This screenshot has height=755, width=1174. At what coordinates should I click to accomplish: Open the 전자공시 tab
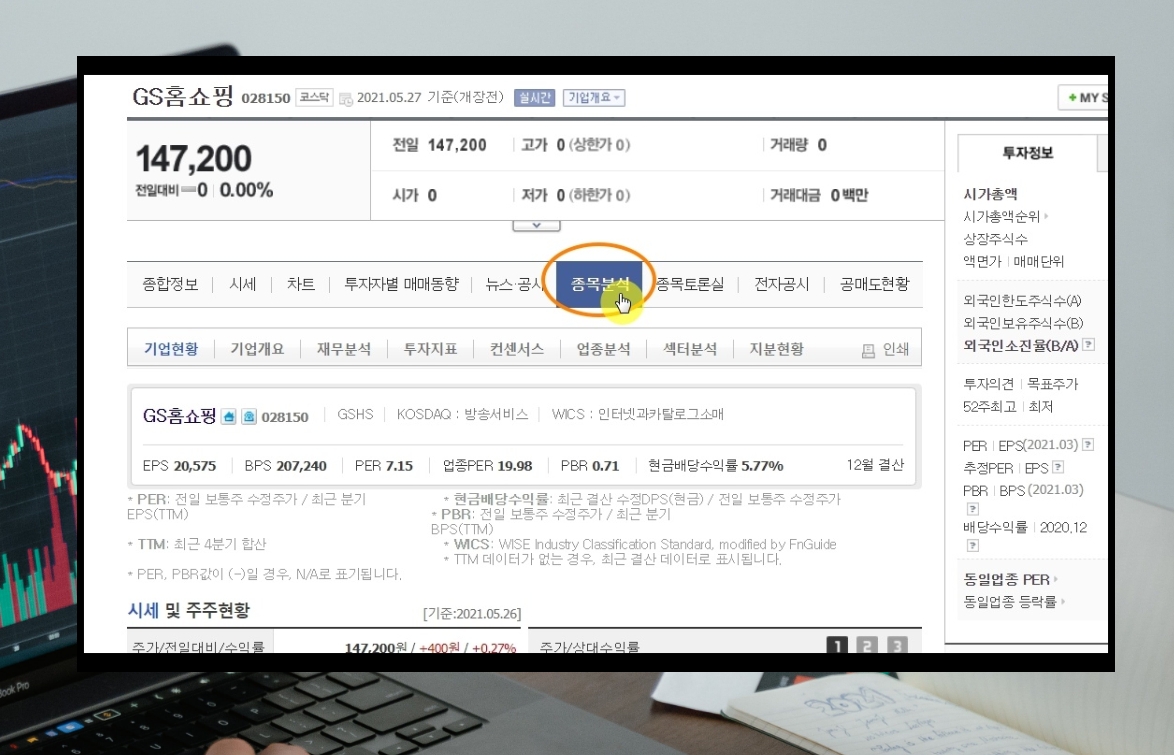[x=782, y=284]
